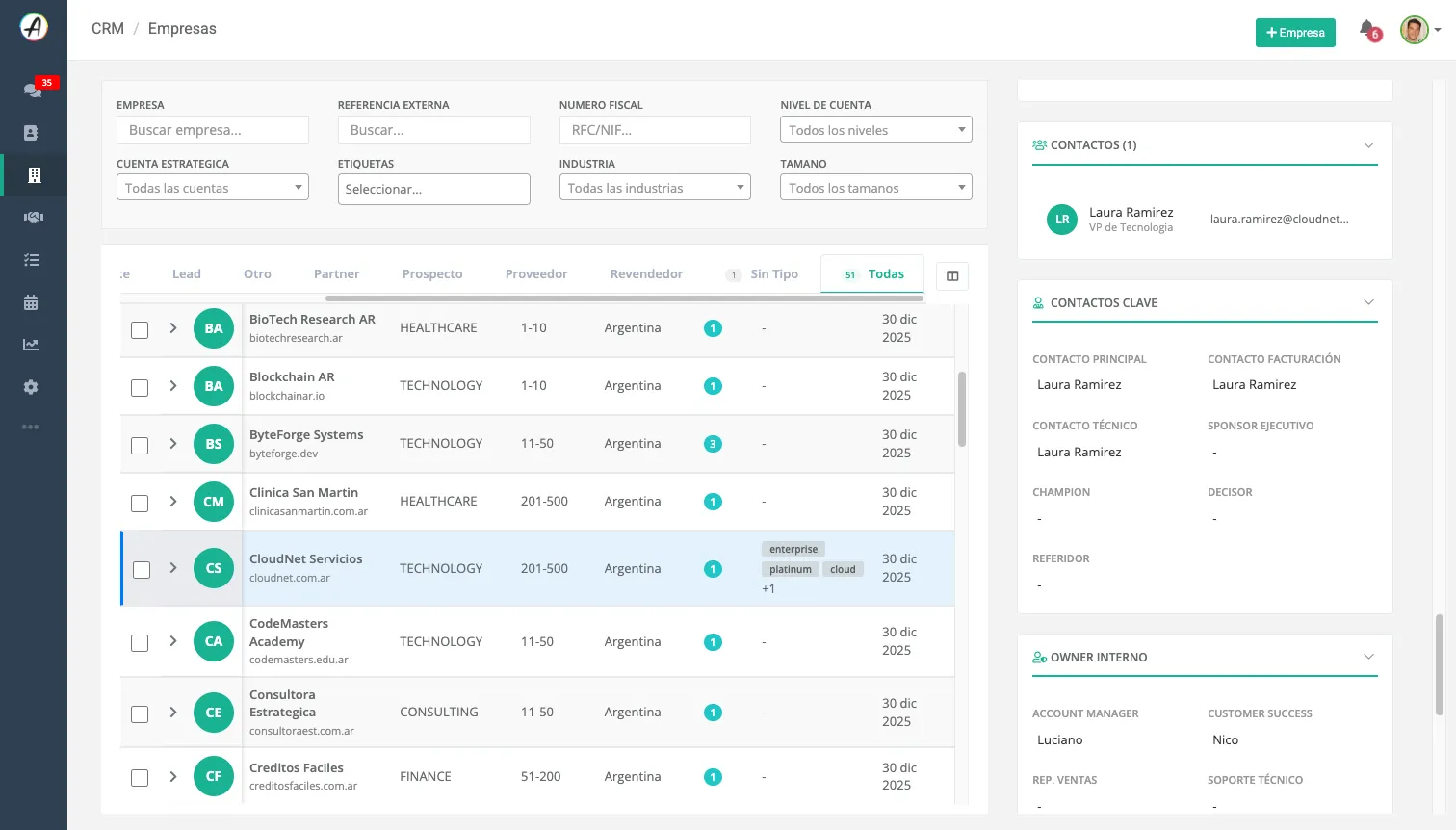
Task: Open the notifications bell
Action: pos(1367,30)
